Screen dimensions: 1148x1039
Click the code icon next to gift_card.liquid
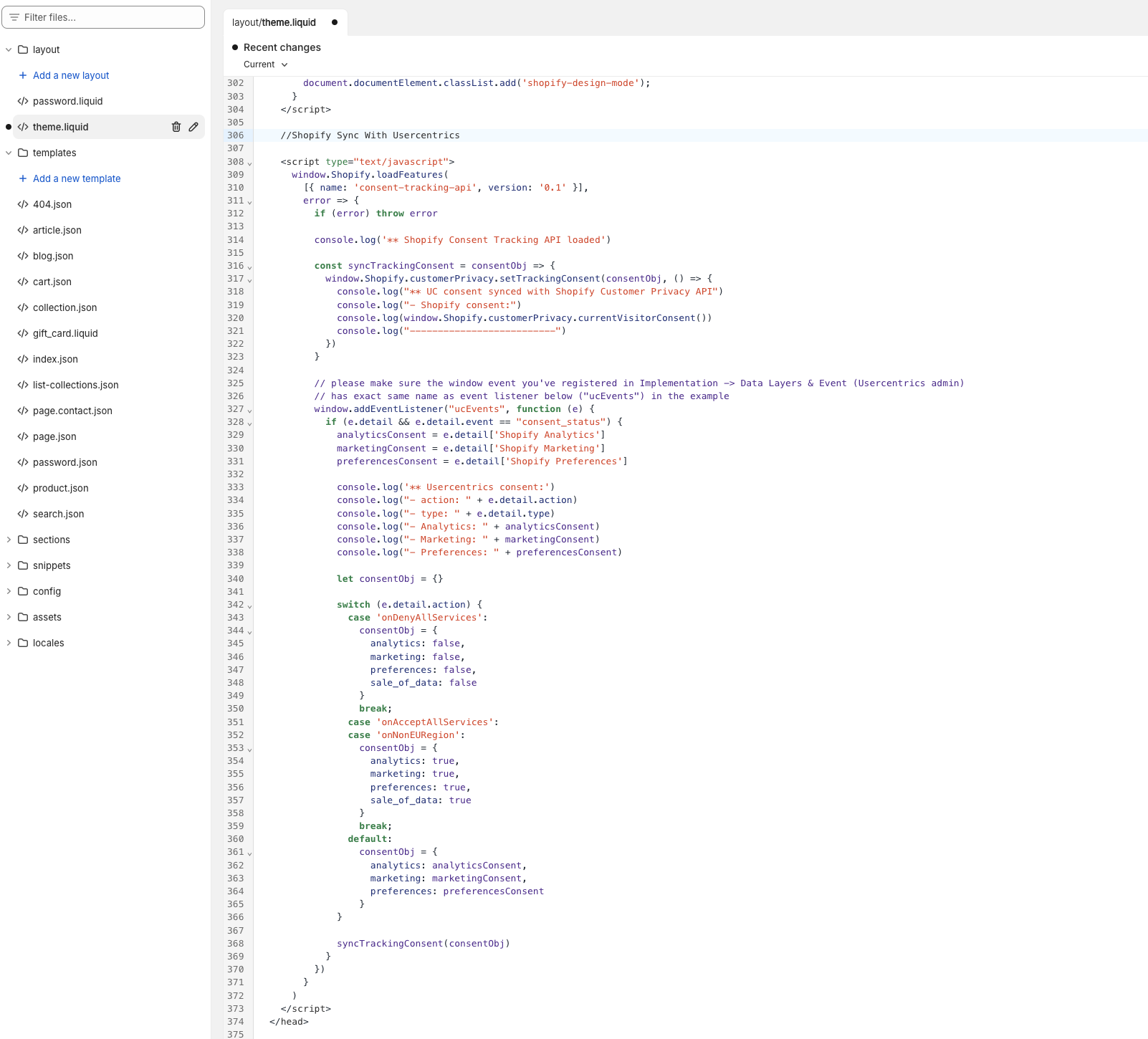[x=23, y=333]
